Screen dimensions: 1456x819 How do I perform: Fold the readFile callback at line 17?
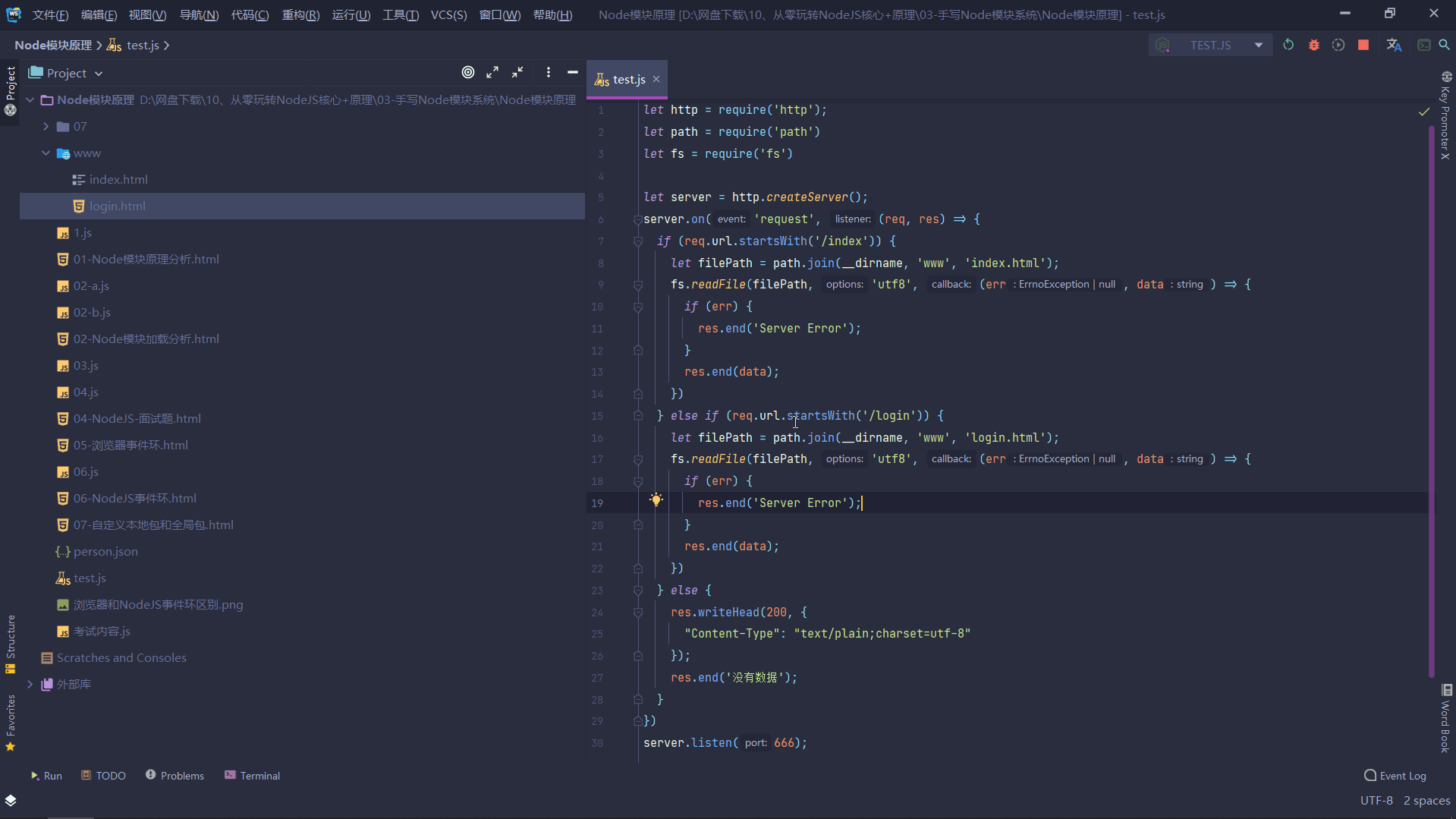(x=637, y=459)
